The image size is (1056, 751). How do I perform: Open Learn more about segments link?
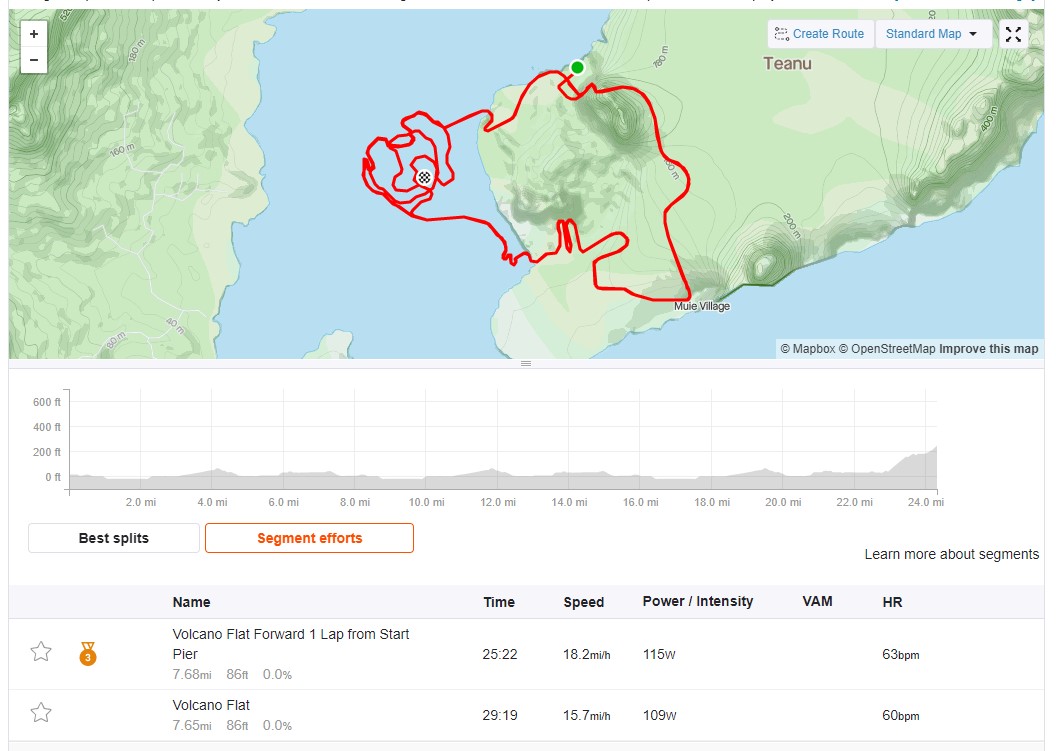pyautogui.click(x=952, y=554)
